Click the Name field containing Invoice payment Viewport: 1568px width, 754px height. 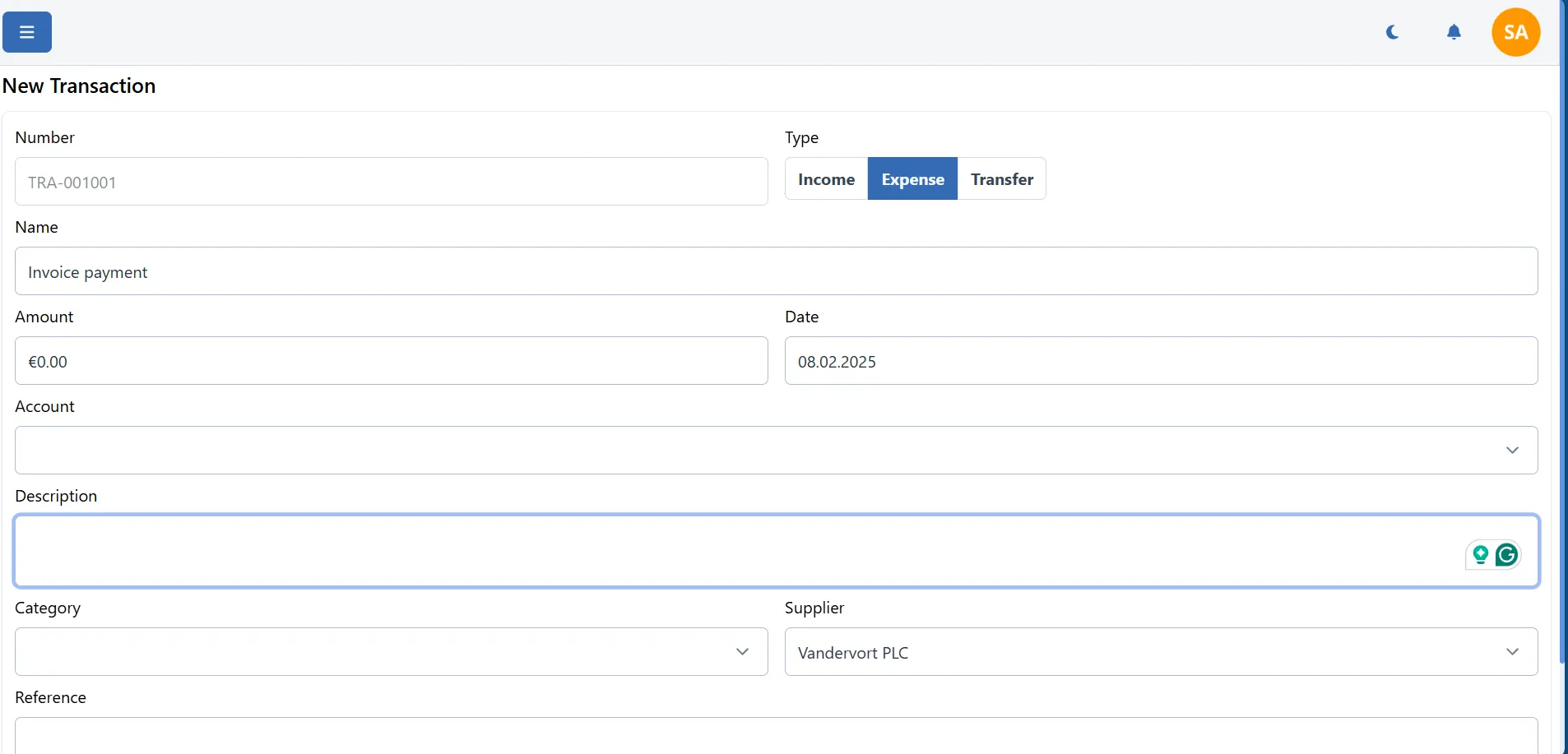coord(776,271)
